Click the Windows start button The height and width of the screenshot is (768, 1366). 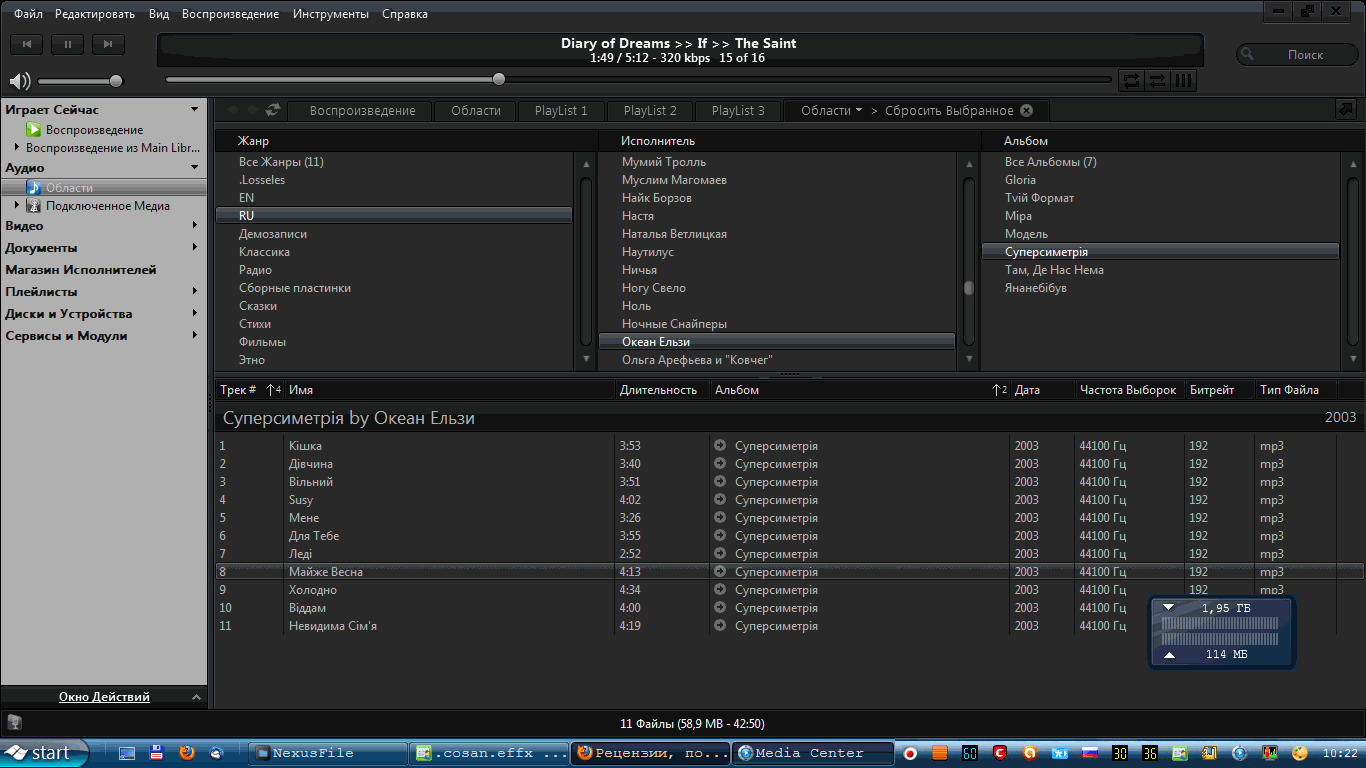click(x=44, y=753)
